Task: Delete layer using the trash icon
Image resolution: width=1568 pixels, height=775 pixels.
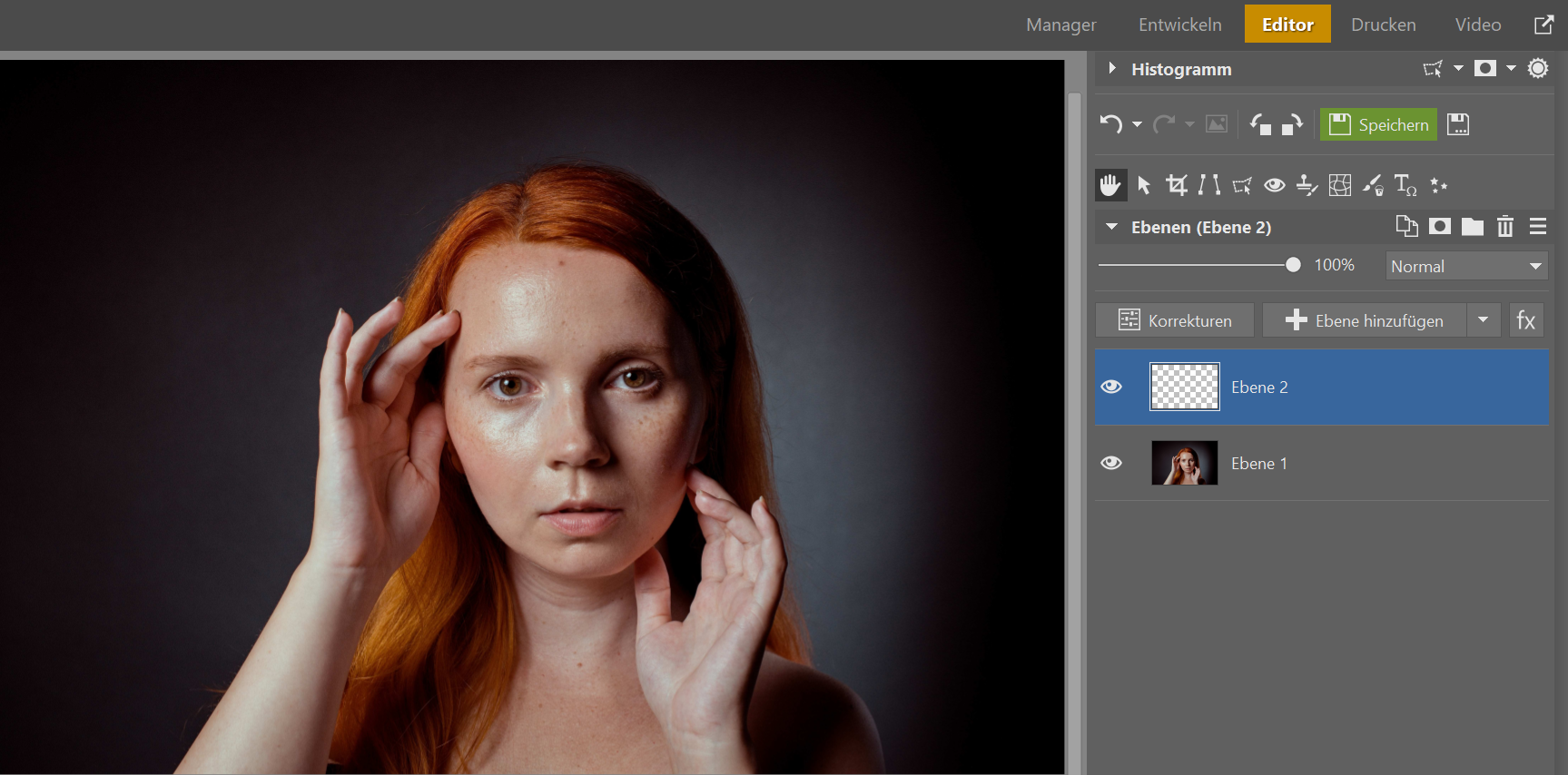Action: pyautogui.click(x=1504, y=227)
